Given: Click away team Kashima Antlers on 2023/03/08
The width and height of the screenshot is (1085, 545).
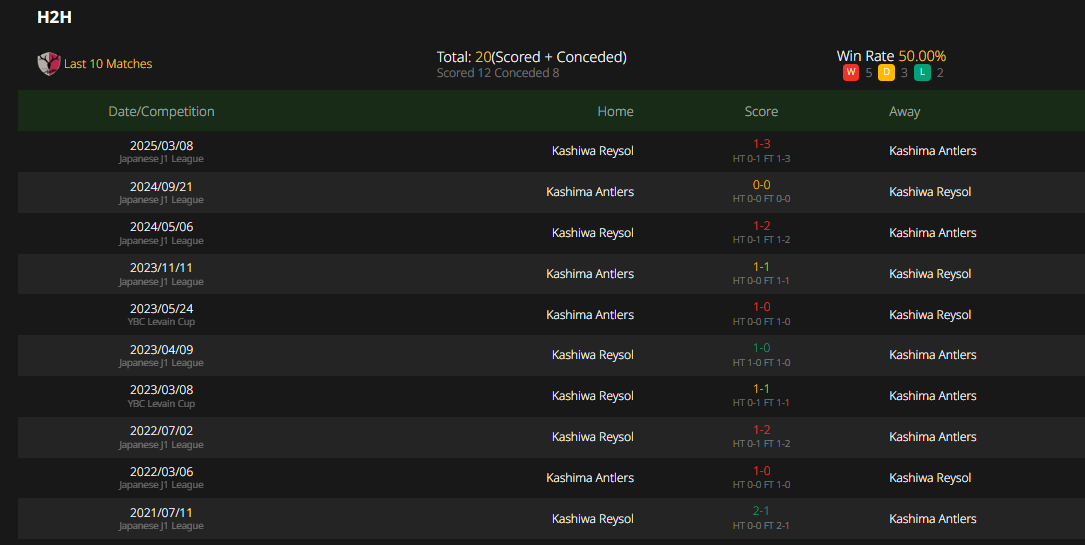Looking at the screenshot, I should click(x=933, y=396).
